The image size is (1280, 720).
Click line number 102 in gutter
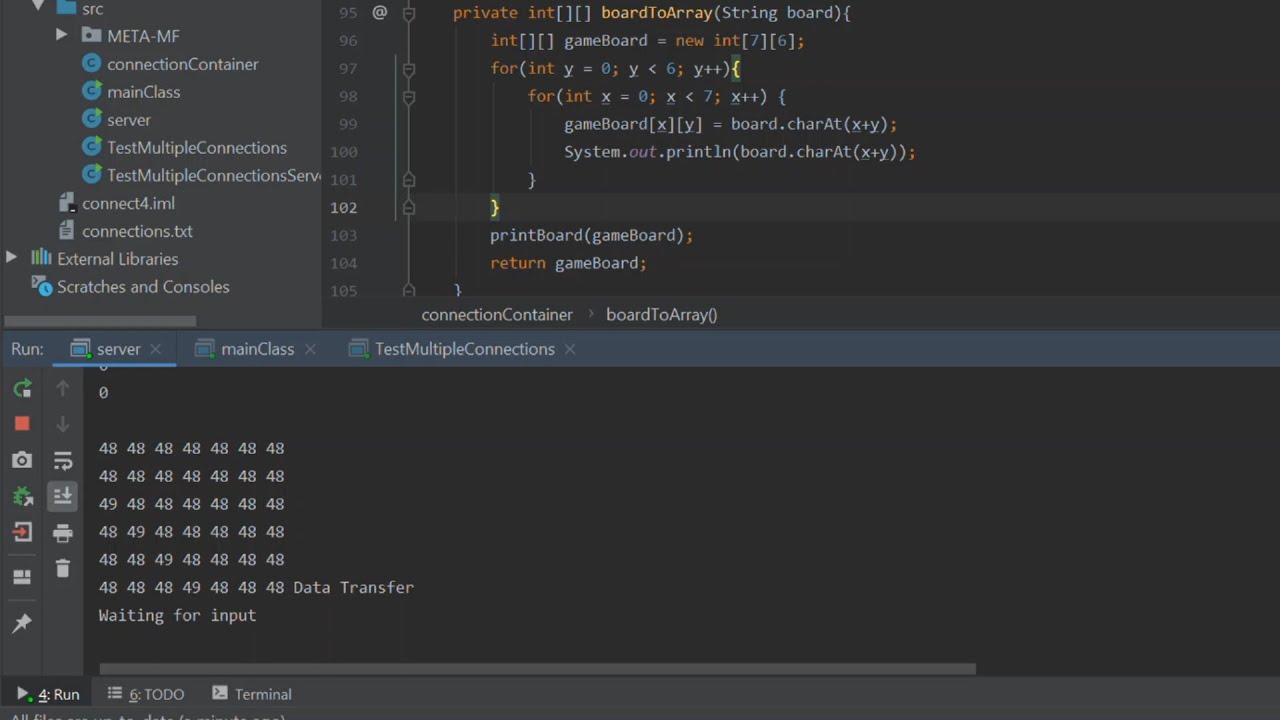(343, 207)
